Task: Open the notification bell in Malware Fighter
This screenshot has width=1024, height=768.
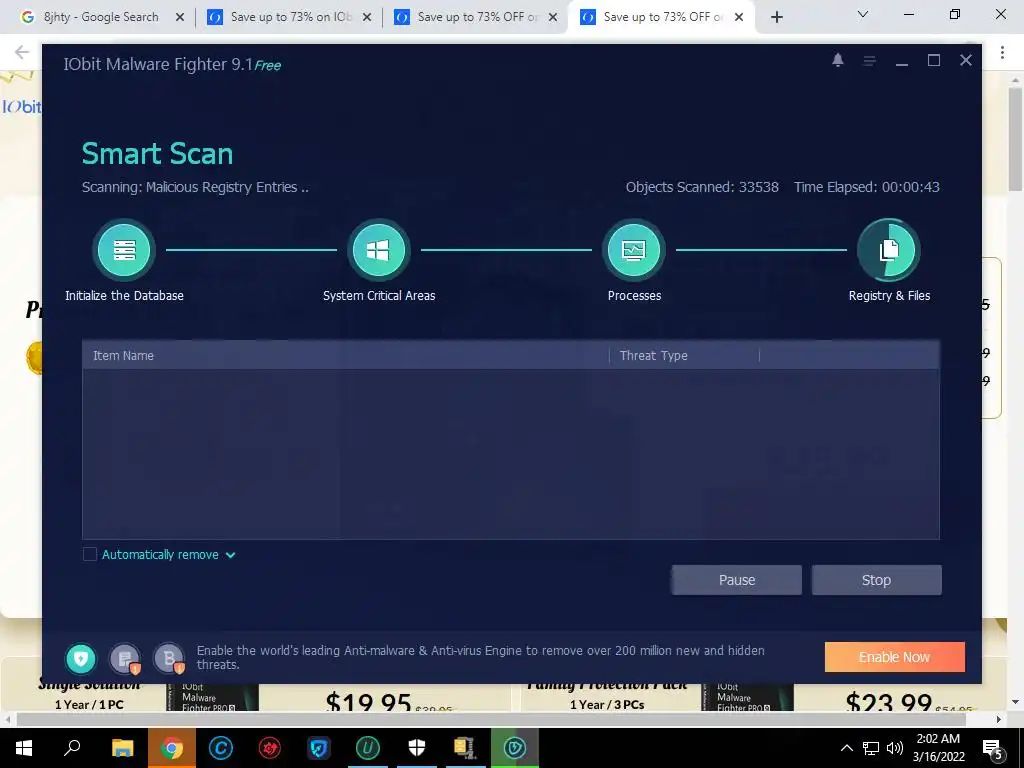Action: (838, 60)
